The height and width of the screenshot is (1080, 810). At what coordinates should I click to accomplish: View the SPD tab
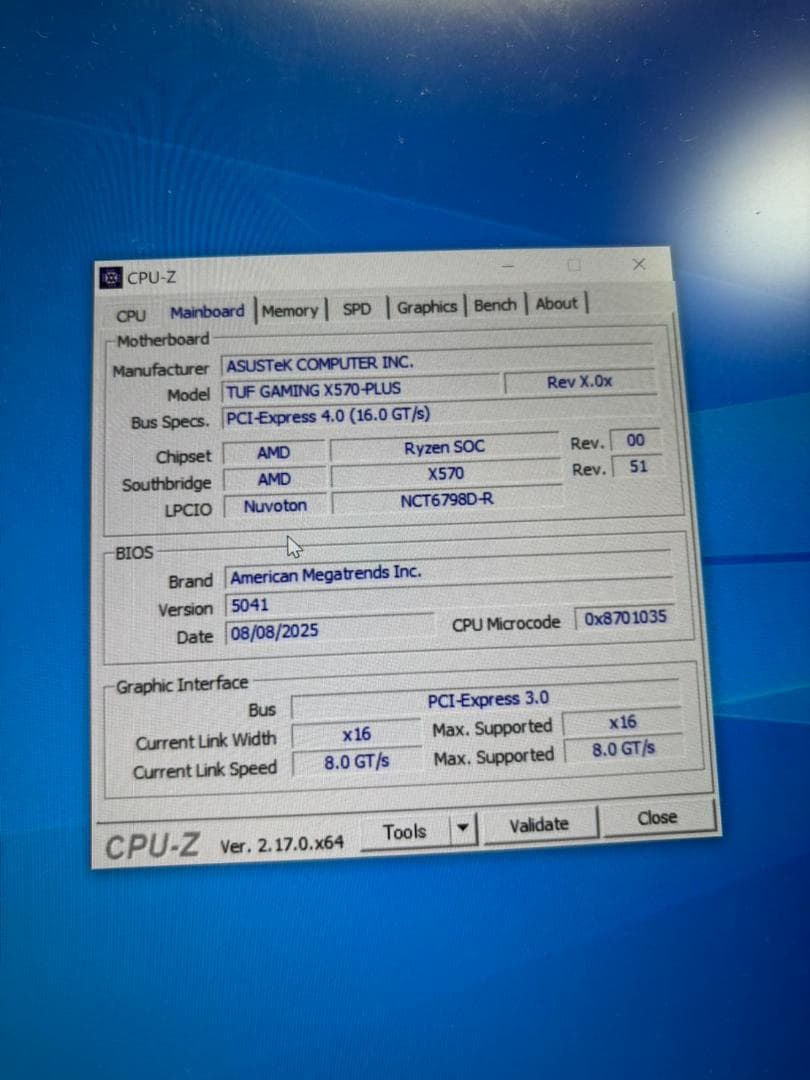click(x=356, y=310)
